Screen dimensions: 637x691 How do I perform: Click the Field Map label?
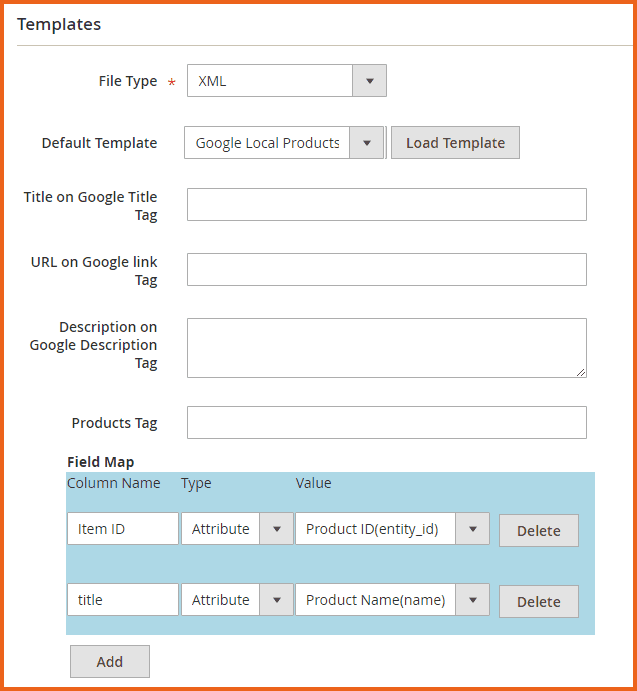tap(100, 462)
